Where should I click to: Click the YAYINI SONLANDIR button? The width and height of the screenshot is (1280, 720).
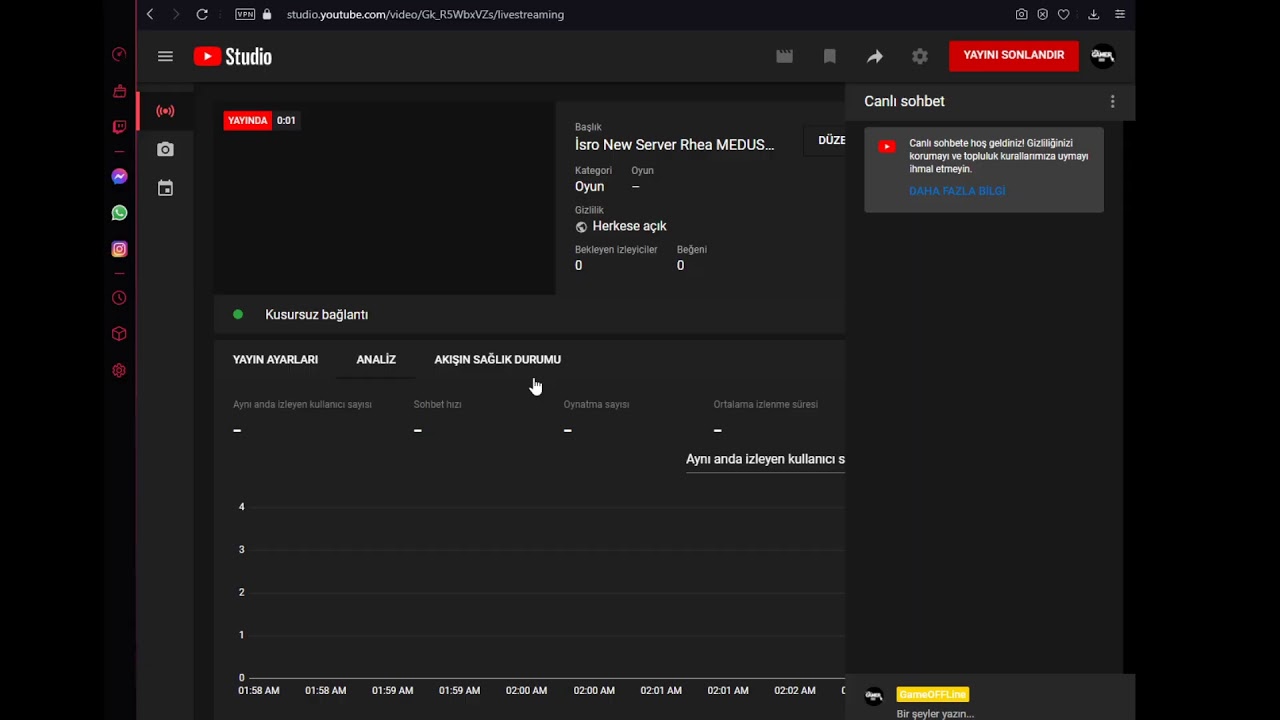[x=1013, y=56]
